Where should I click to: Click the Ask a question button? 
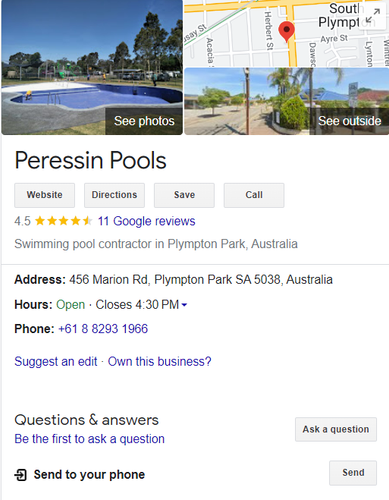point(336,429)
